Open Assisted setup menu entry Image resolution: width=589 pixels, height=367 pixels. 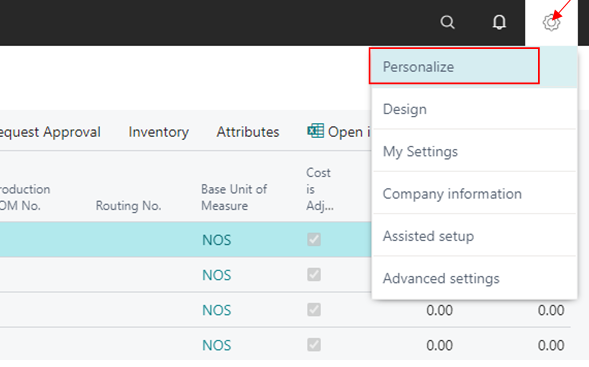[474, 236]
